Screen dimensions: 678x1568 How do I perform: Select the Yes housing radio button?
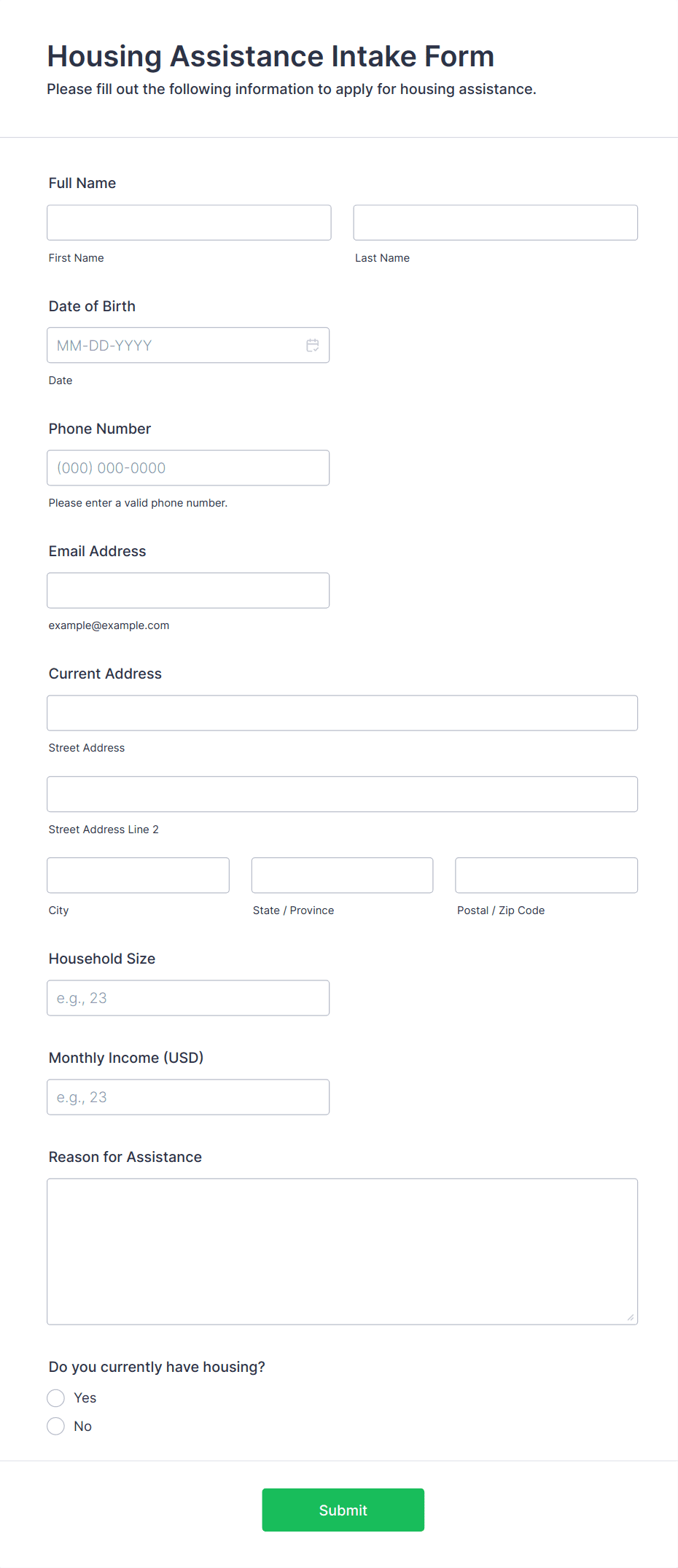[56, 1397]
